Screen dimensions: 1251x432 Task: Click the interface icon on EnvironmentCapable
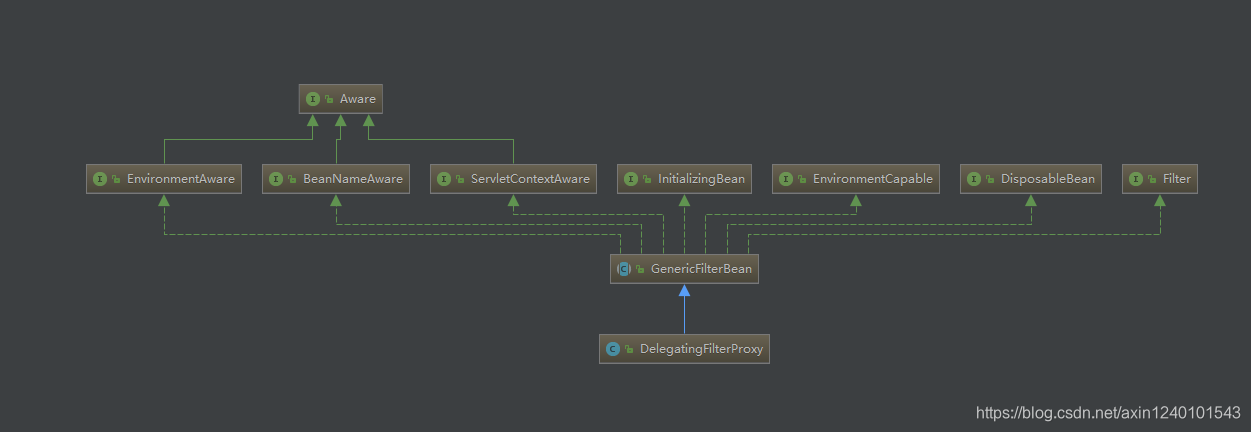(x=786, y=179)
